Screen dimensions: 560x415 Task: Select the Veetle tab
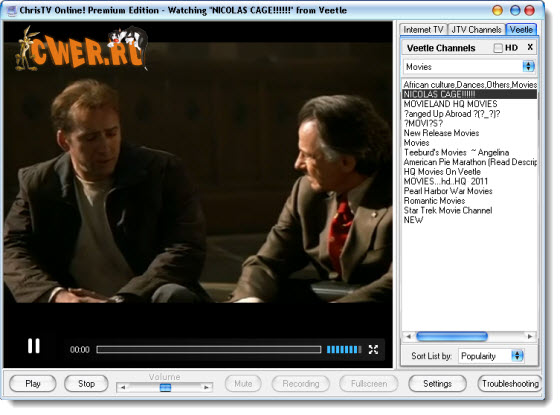pos(521,30)
